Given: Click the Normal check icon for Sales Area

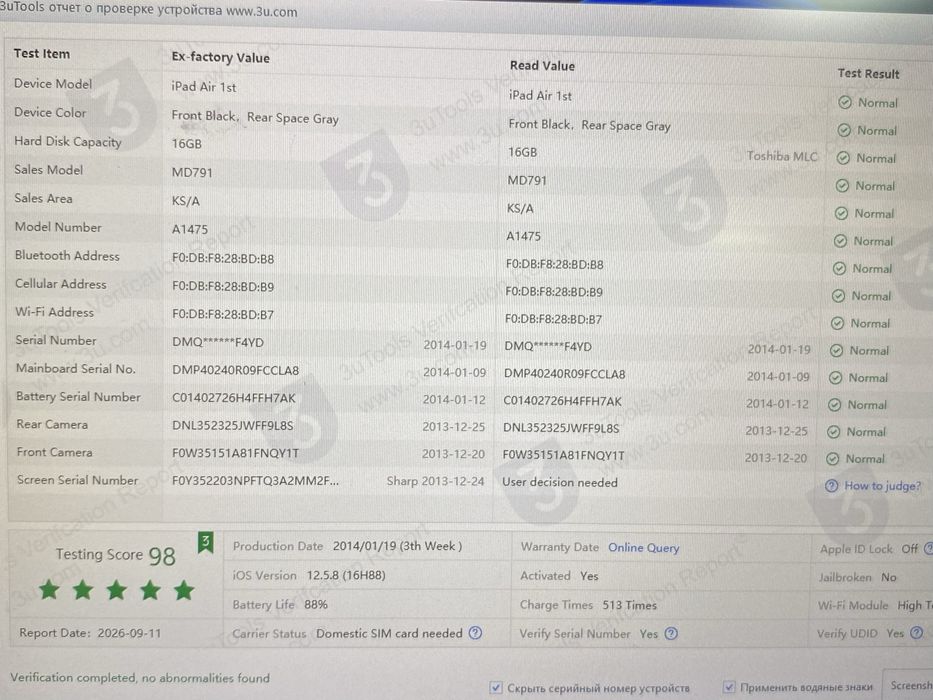Looking at the screenshot, I should coord(841,213).
